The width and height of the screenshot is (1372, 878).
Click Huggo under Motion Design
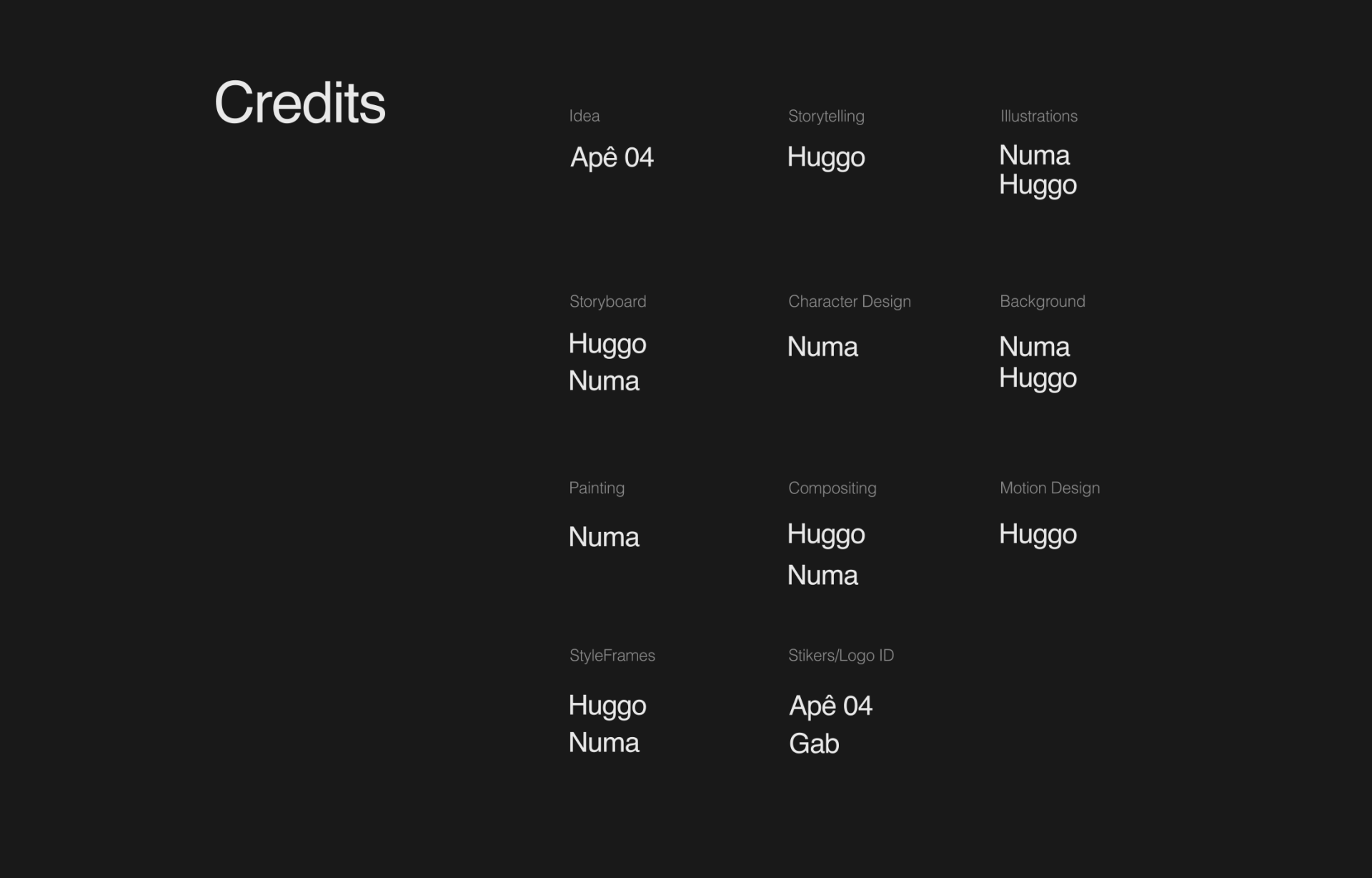click(1038, 535)
